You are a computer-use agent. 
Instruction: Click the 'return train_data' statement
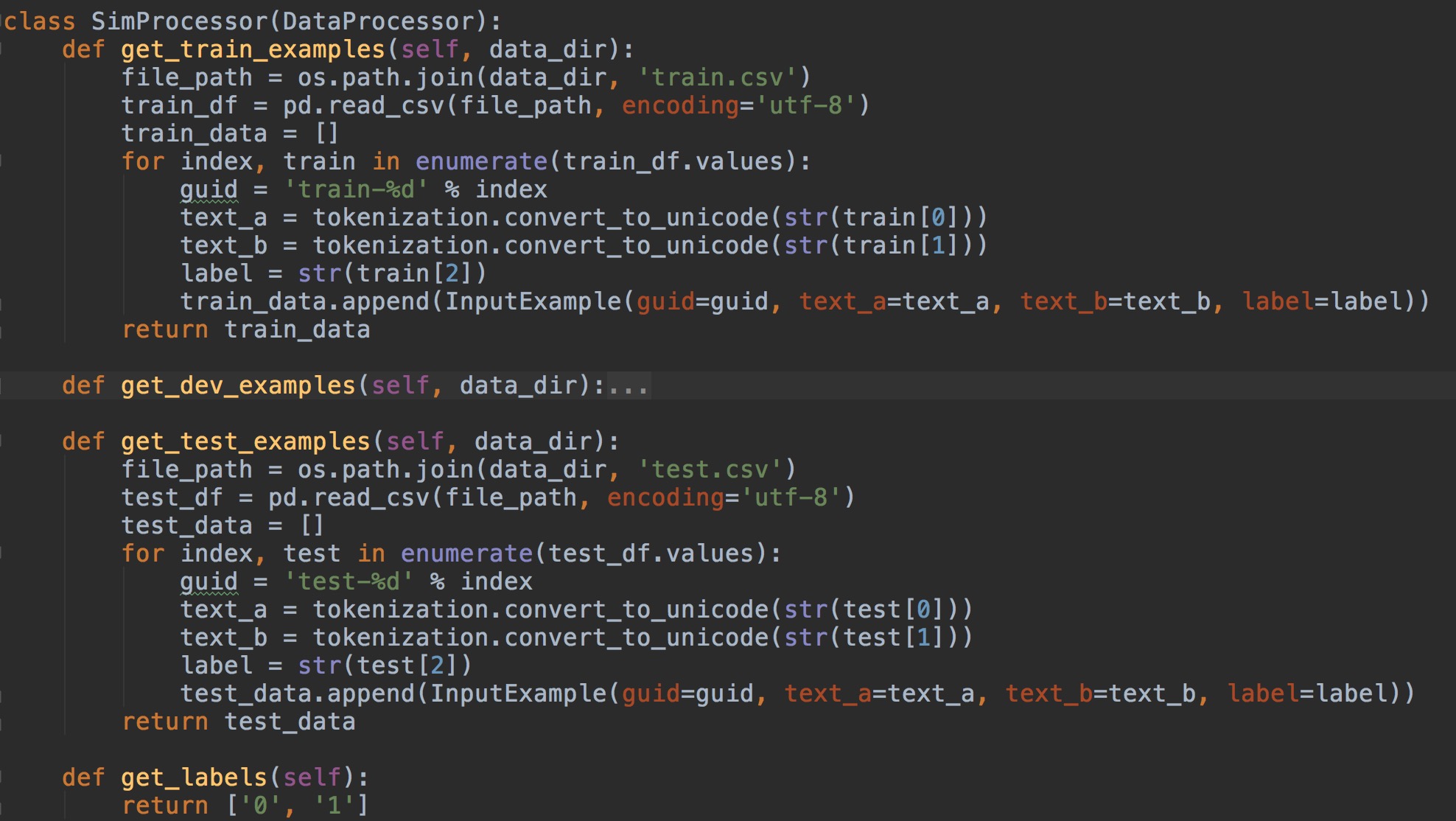point(245,329)
